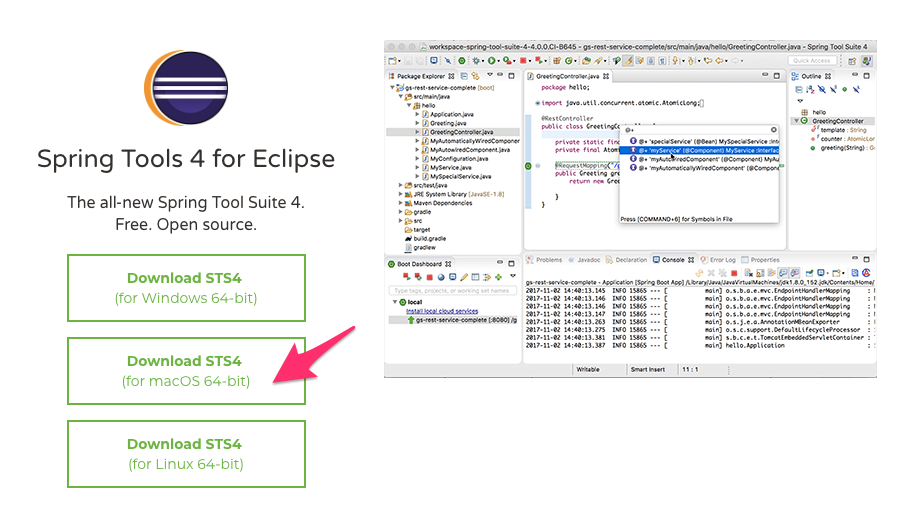
Task: Click the Open Perspective icon beside Quick Access
Action: coord(852,61)
